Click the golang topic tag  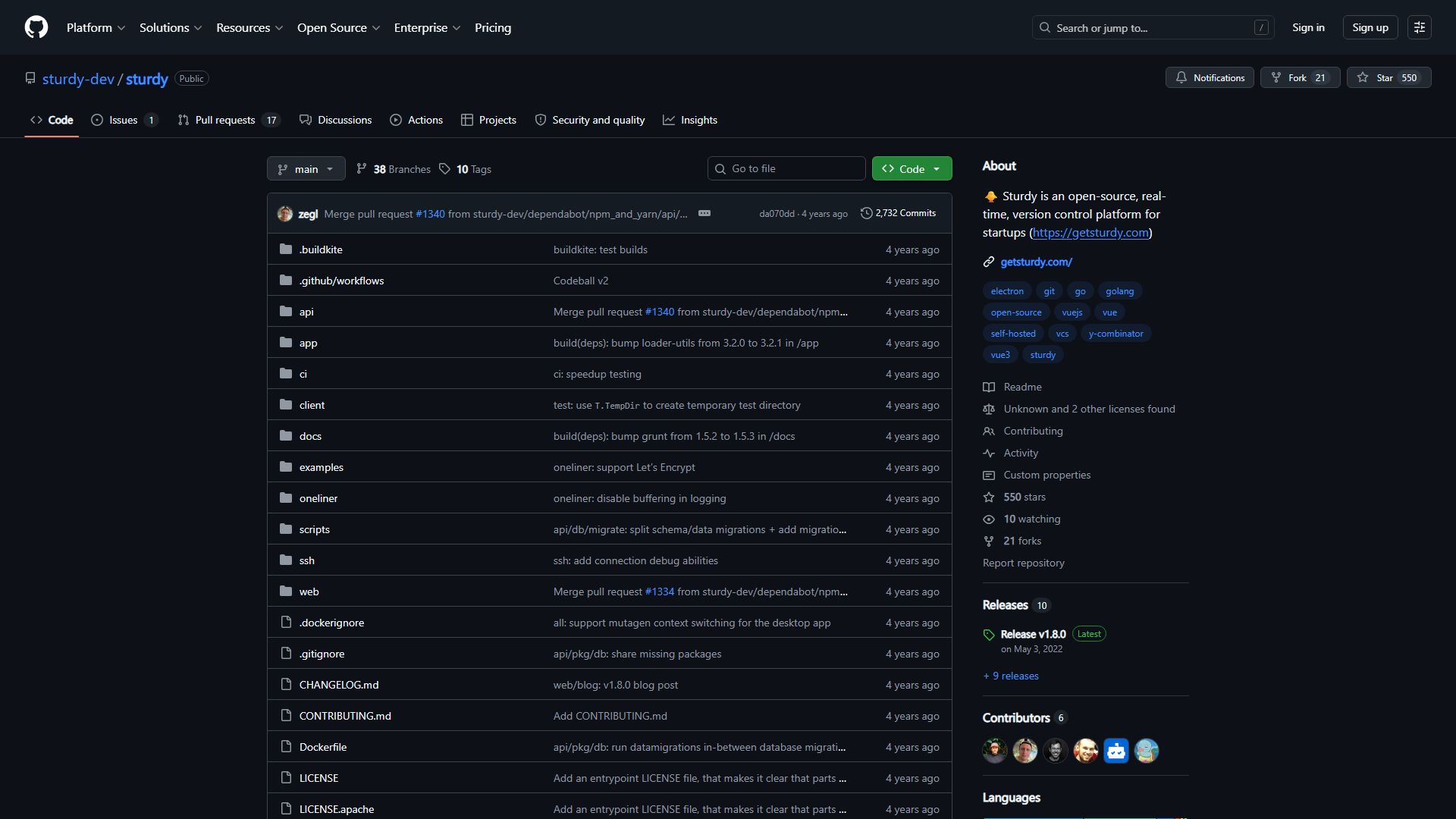1119,291
